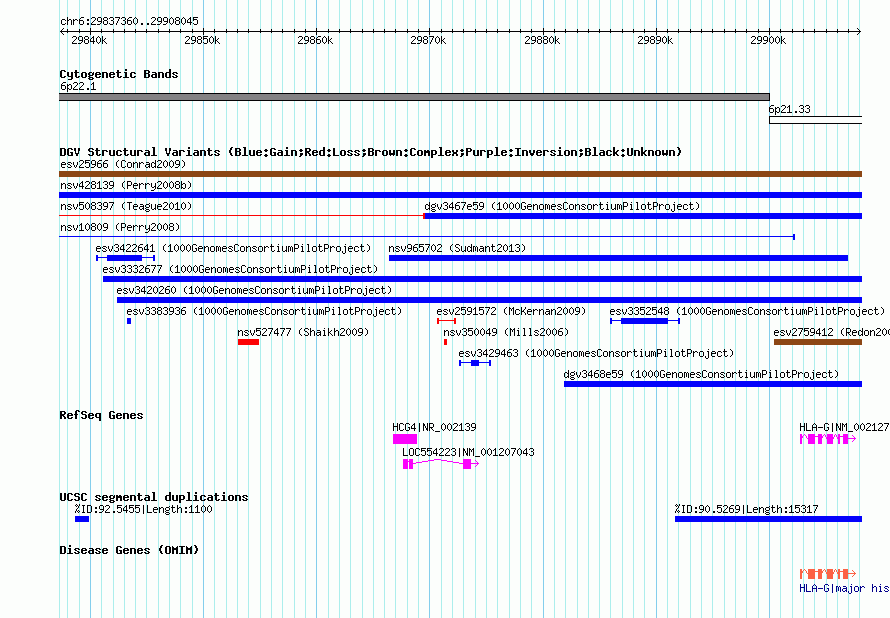Click the blue nsv428139 gain bar
The width and height of the screenshot is (890, 618).
tap(460, 195)
